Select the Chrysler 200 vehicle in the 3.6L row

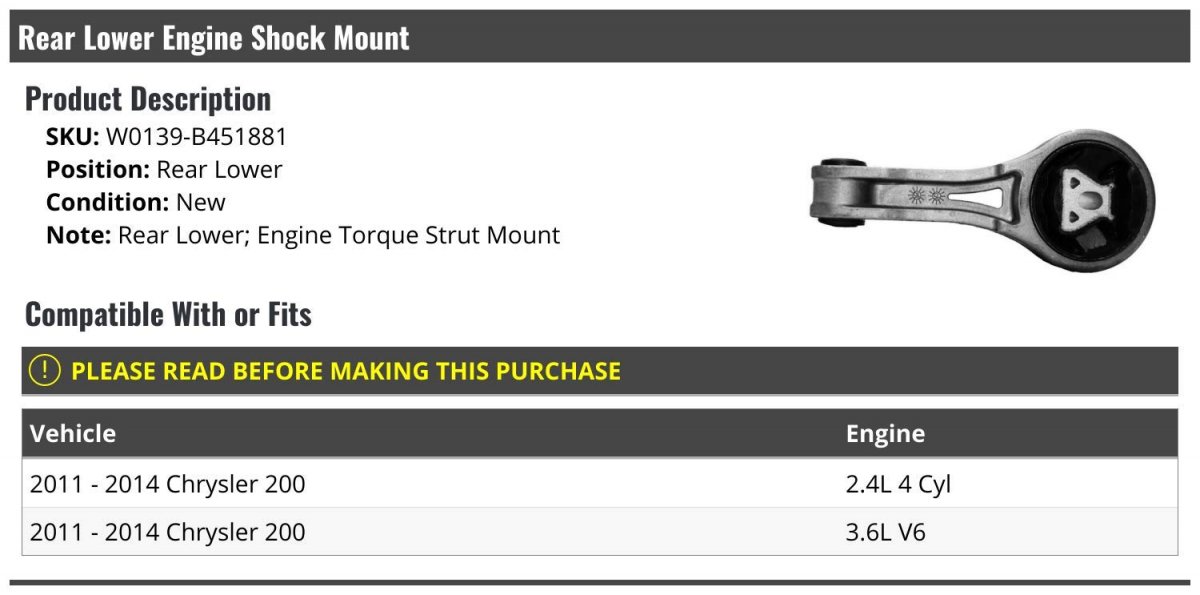coord(168,532)
